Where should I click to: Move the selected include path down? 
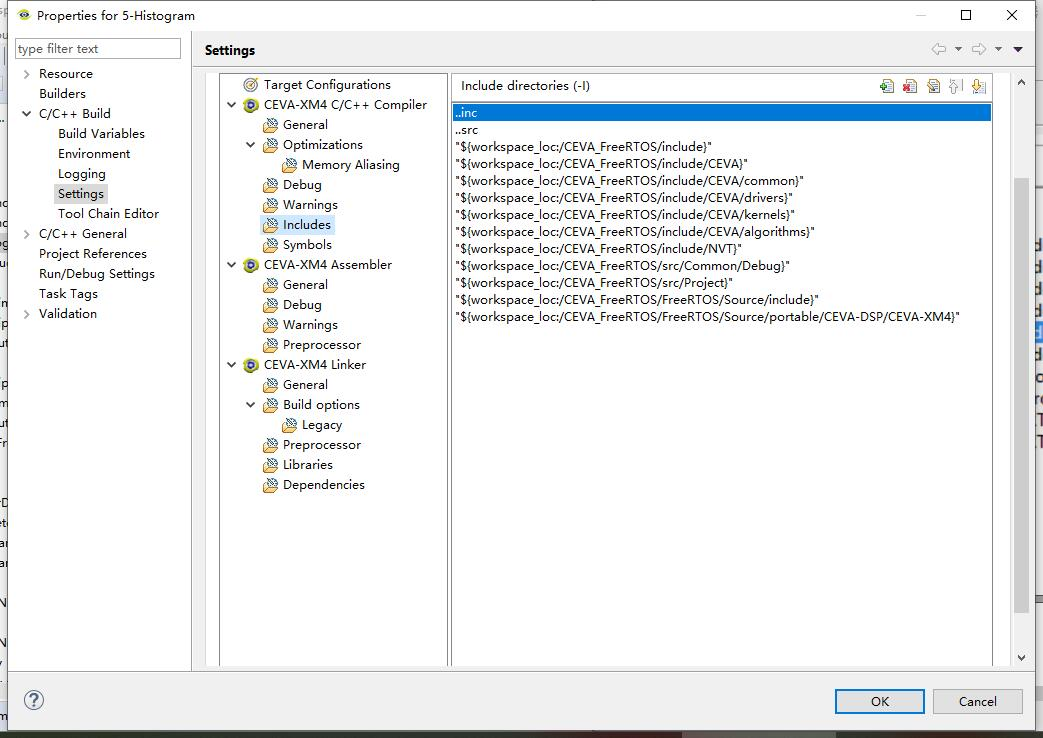[979, 86]
